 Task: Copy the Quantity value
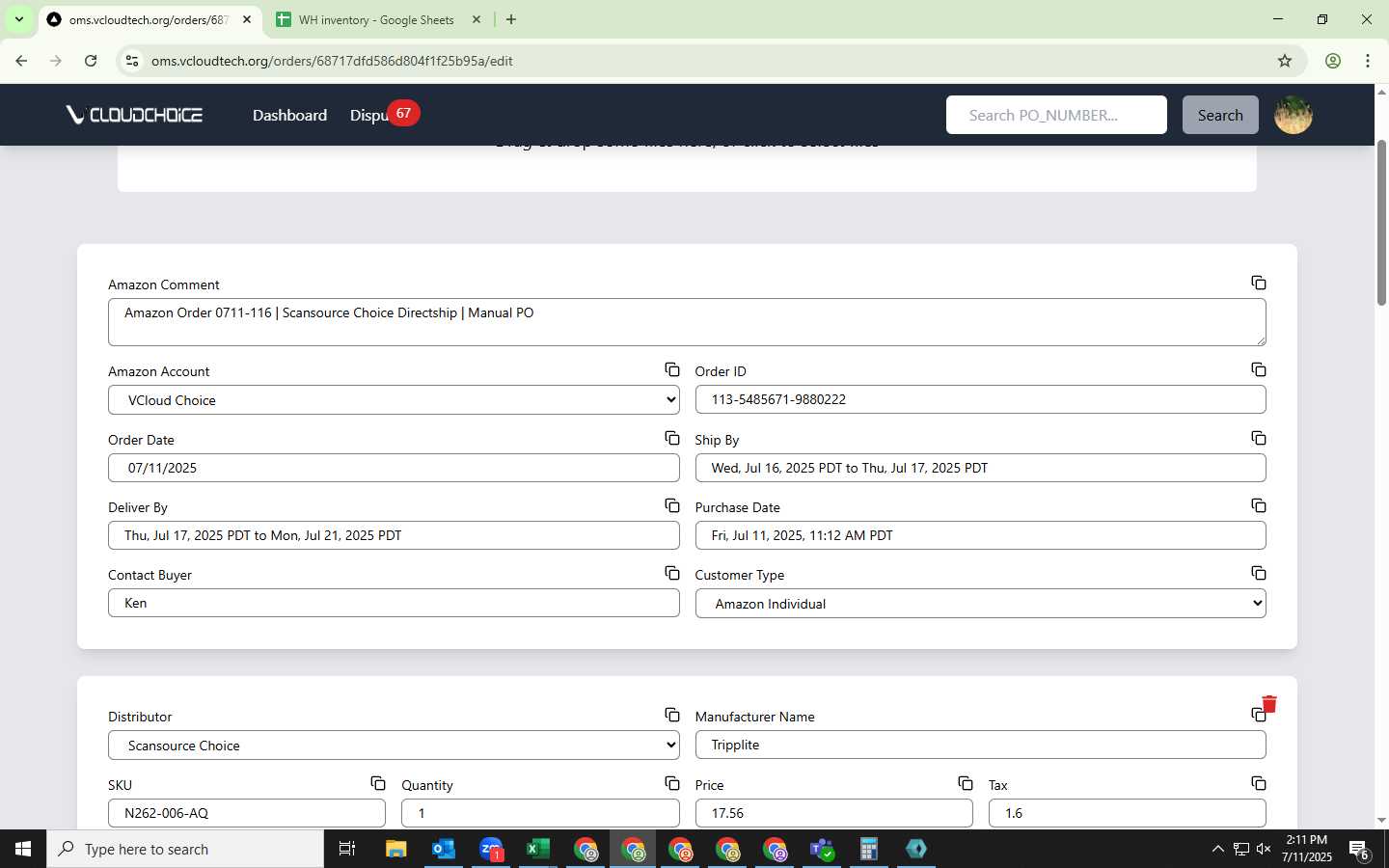672,783
